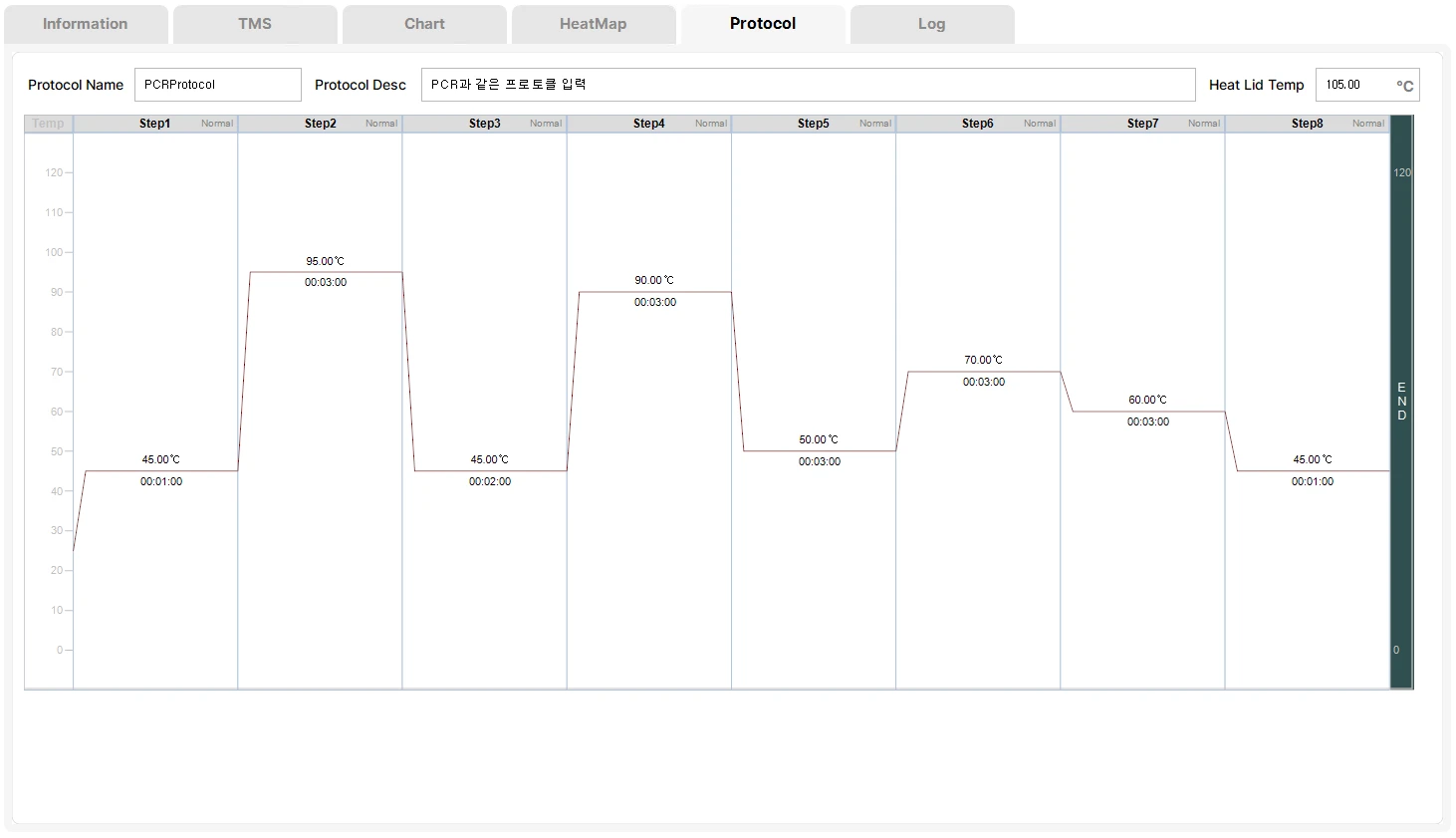Switch to the Log tab
This screenshot has width=1456, height=838.
point(932,24)
